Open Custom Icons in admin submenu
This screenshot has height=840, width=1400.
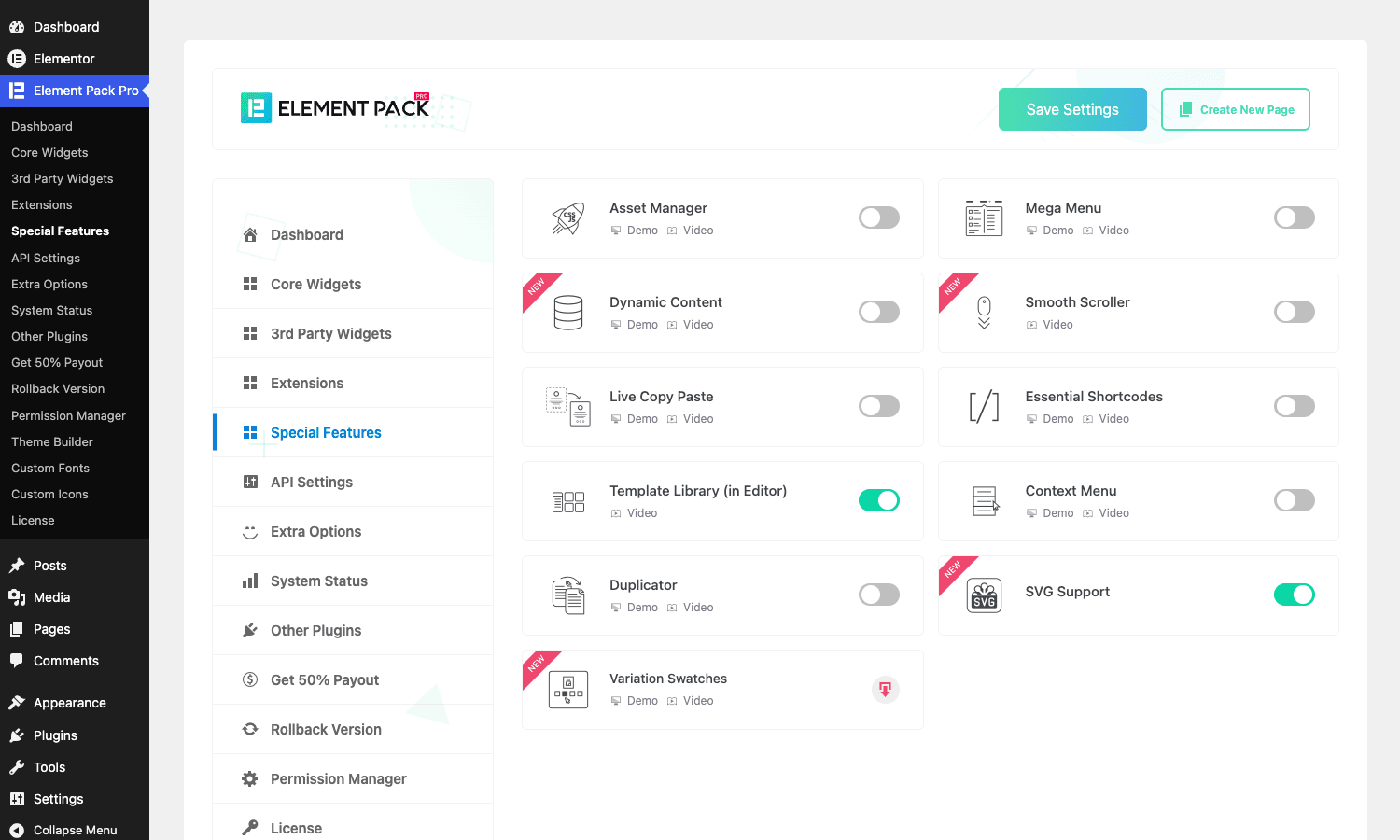point(49,494)
